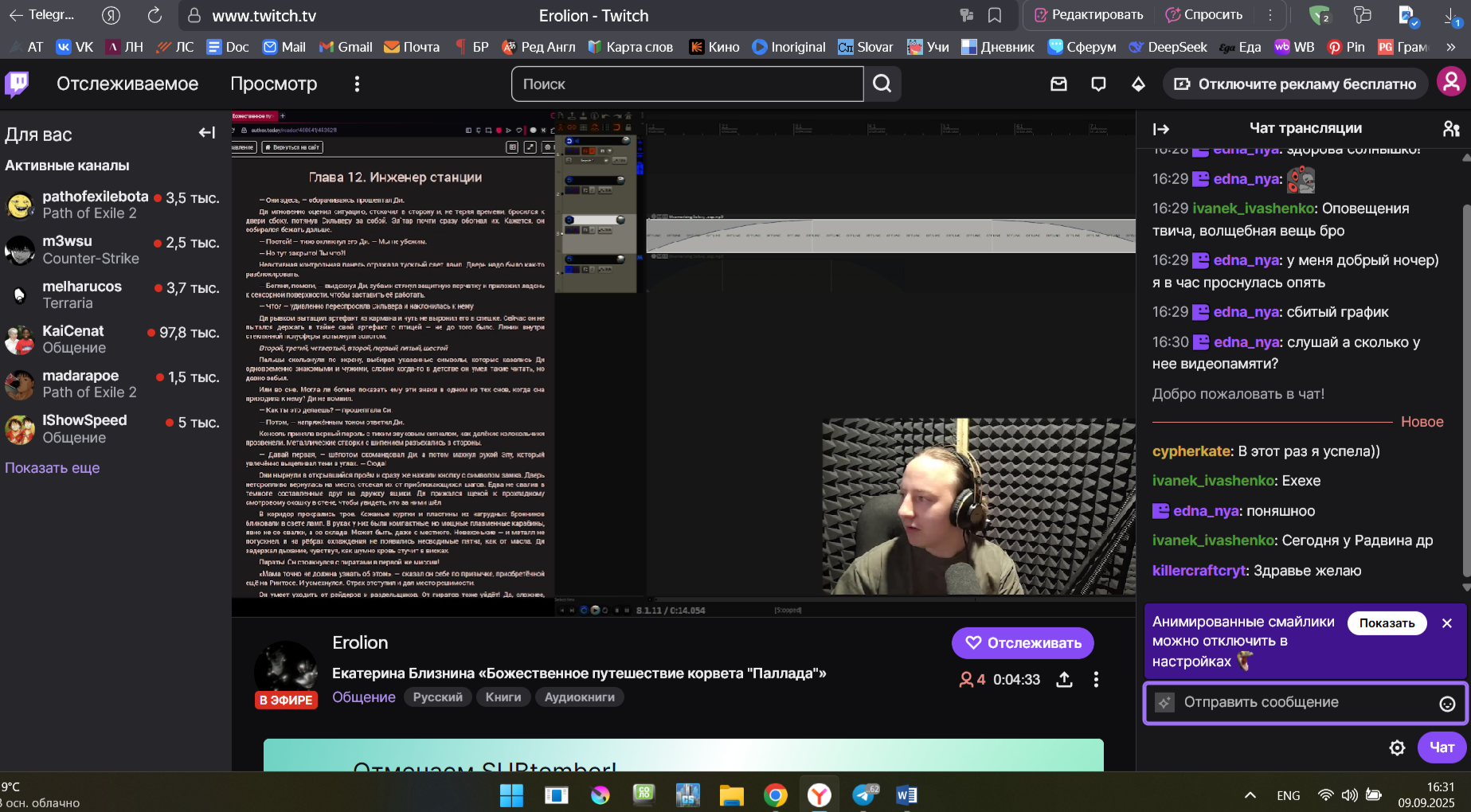The image size is (1471, 812).
Task: Open chat settings gear
Action: [x=1397, y=748]
